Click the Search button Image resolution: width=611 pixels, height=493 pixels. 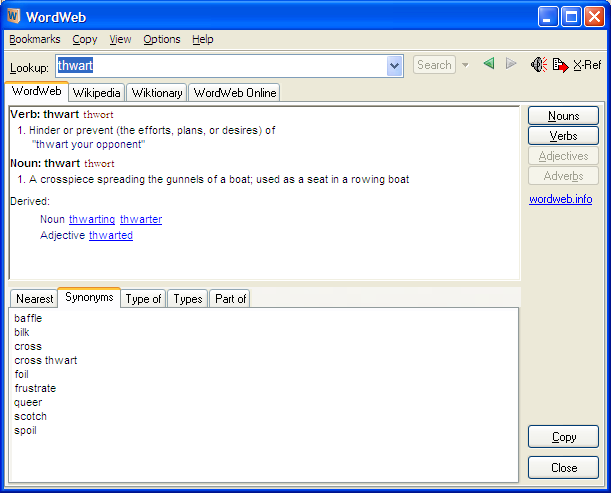[x=434, y=65]
